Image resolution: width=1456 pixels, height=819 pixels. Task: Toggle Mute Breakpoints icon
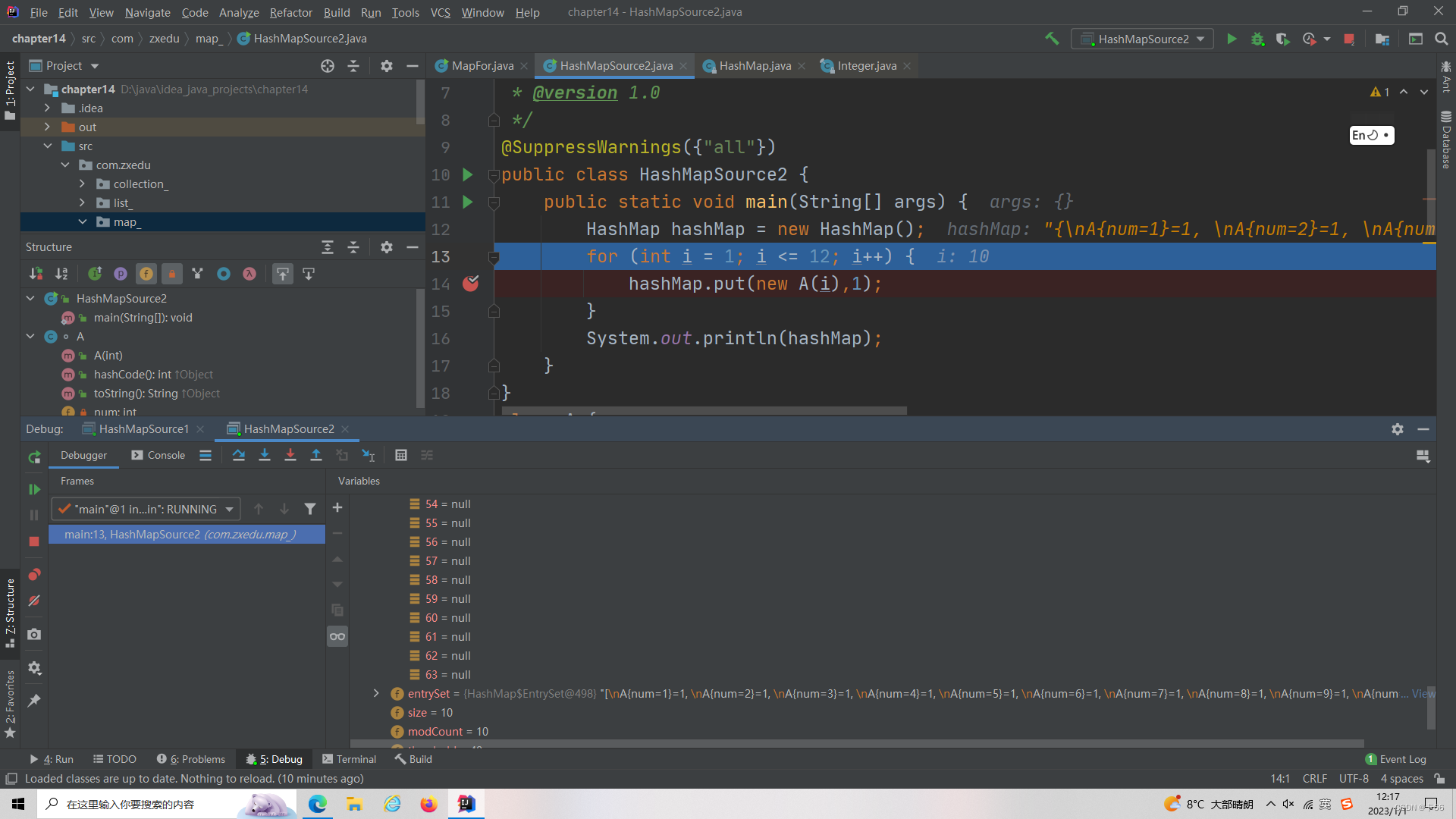pos(34,601)
